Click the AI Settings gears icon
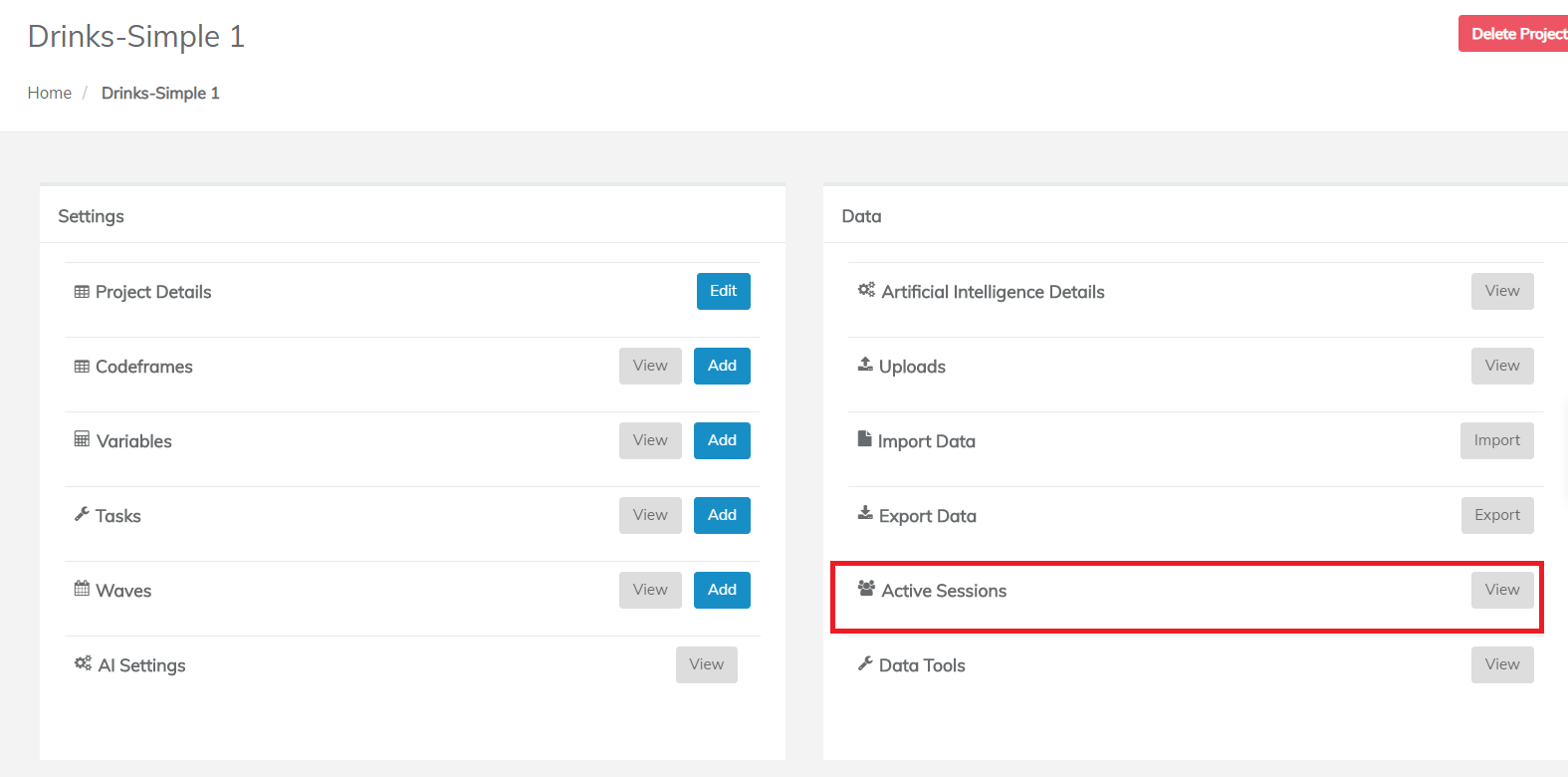This screenshot has height=777, width=1568. (x=83, y=663)
